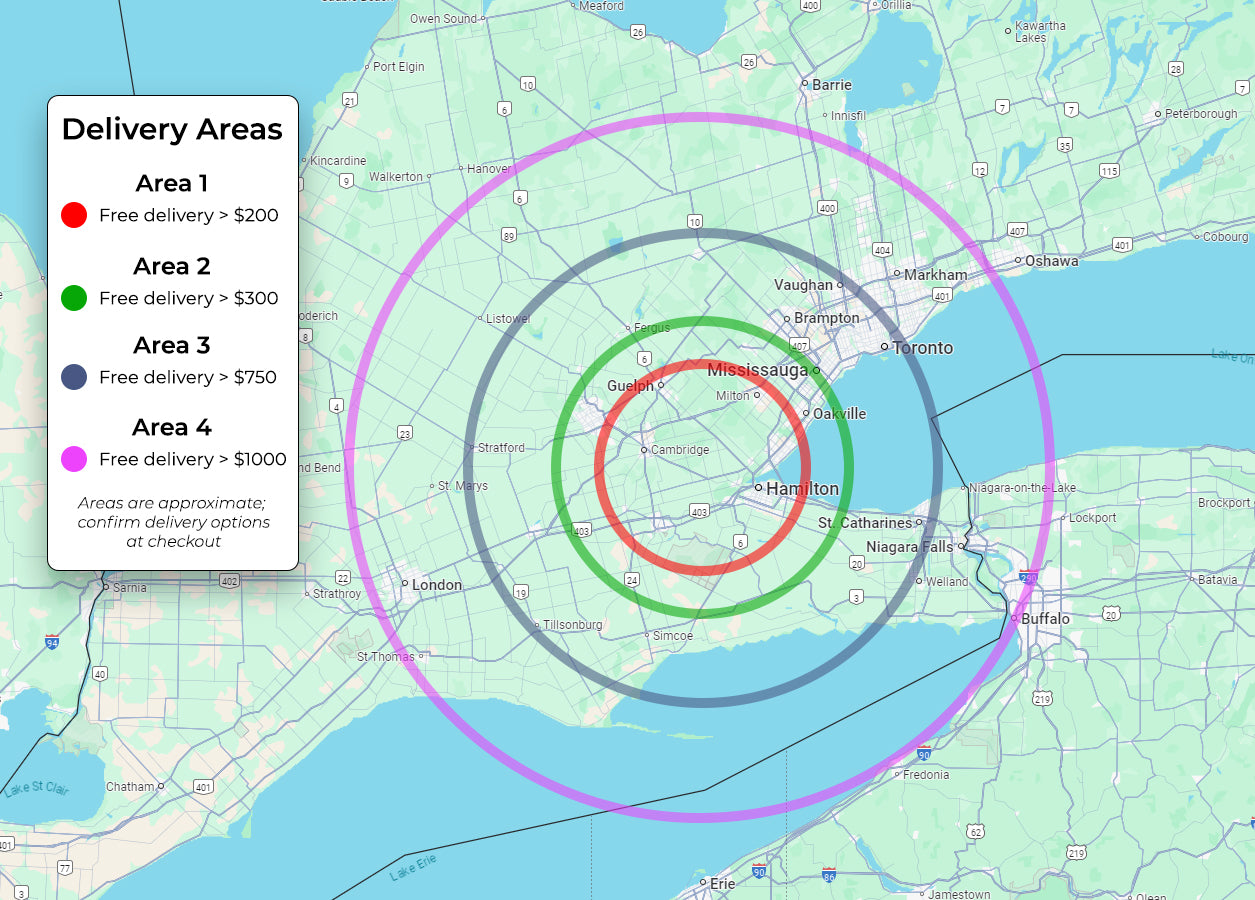
Task: Click the Interstate 290 shield near Buffalo
Action: tap(1029, 578)
